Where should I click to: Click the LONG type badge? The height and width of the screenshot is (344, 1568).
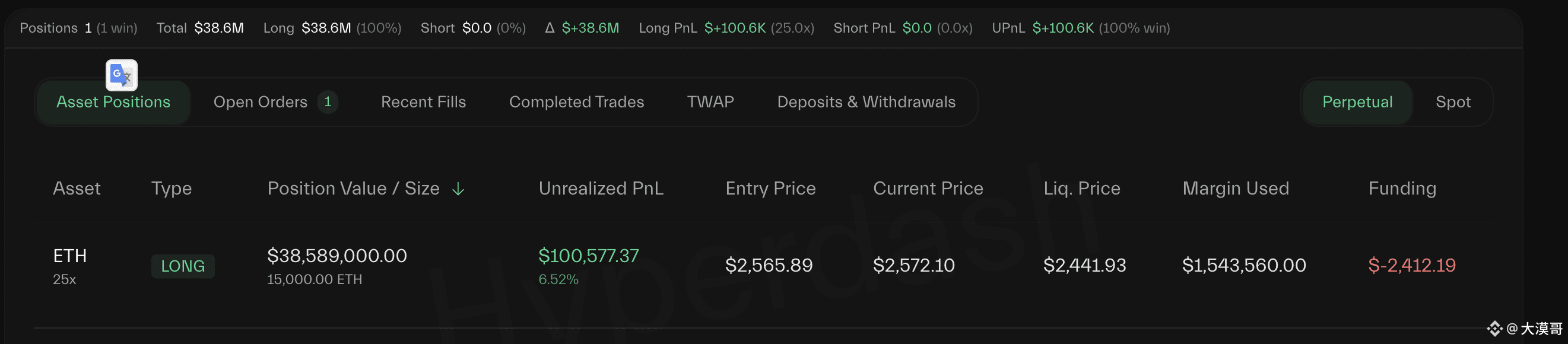point(183,266)
